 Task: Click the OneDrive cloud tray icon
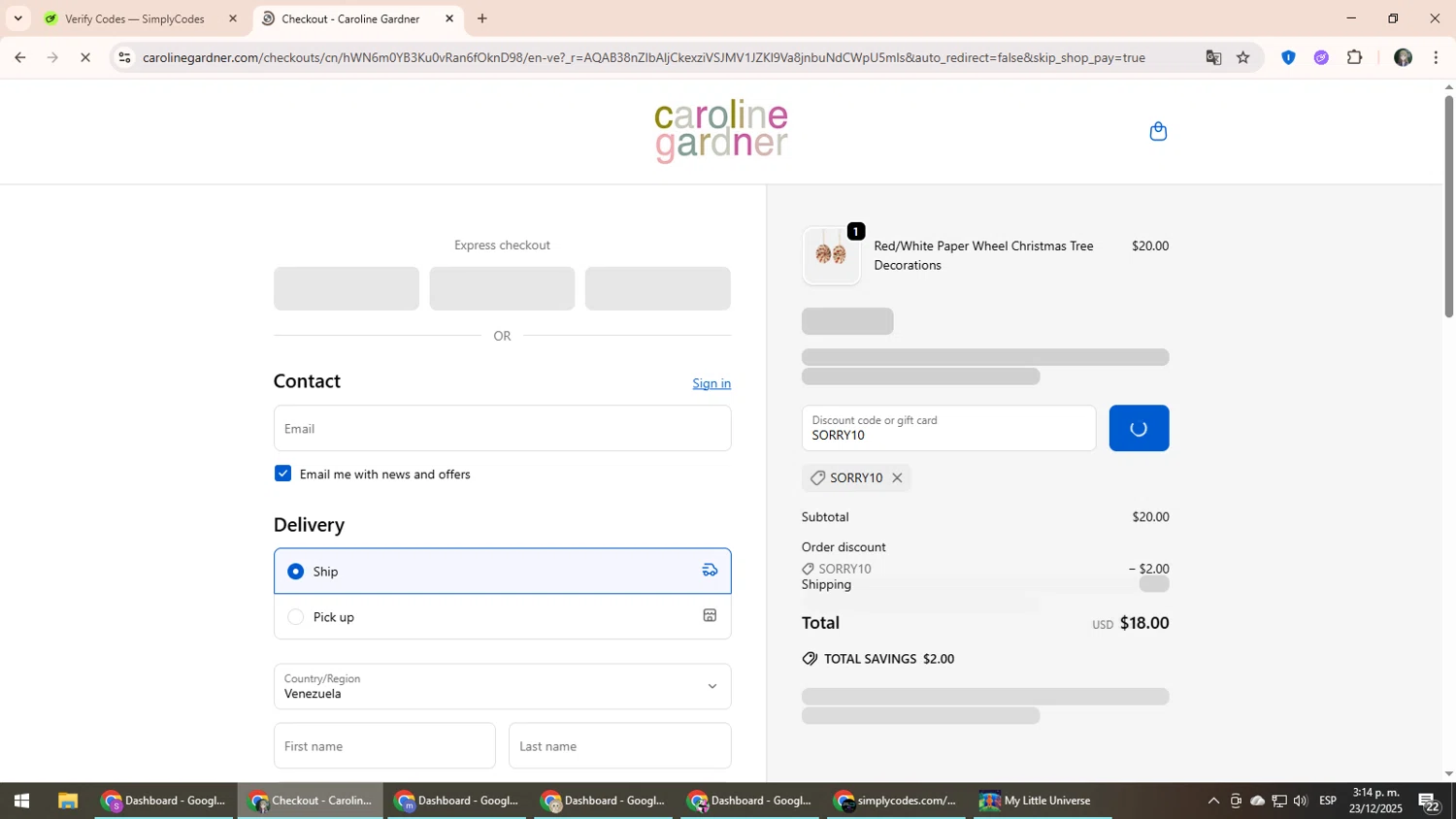(x=1257, y=802)
